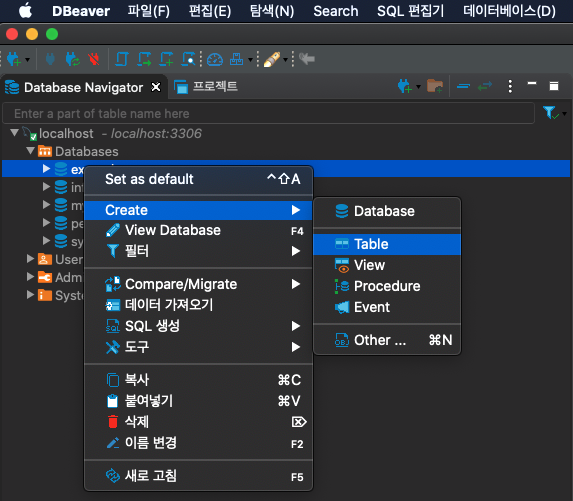Choose 삭제 in context menu
The height and width of the screenshot is (501, 573).
pos(198,422)
